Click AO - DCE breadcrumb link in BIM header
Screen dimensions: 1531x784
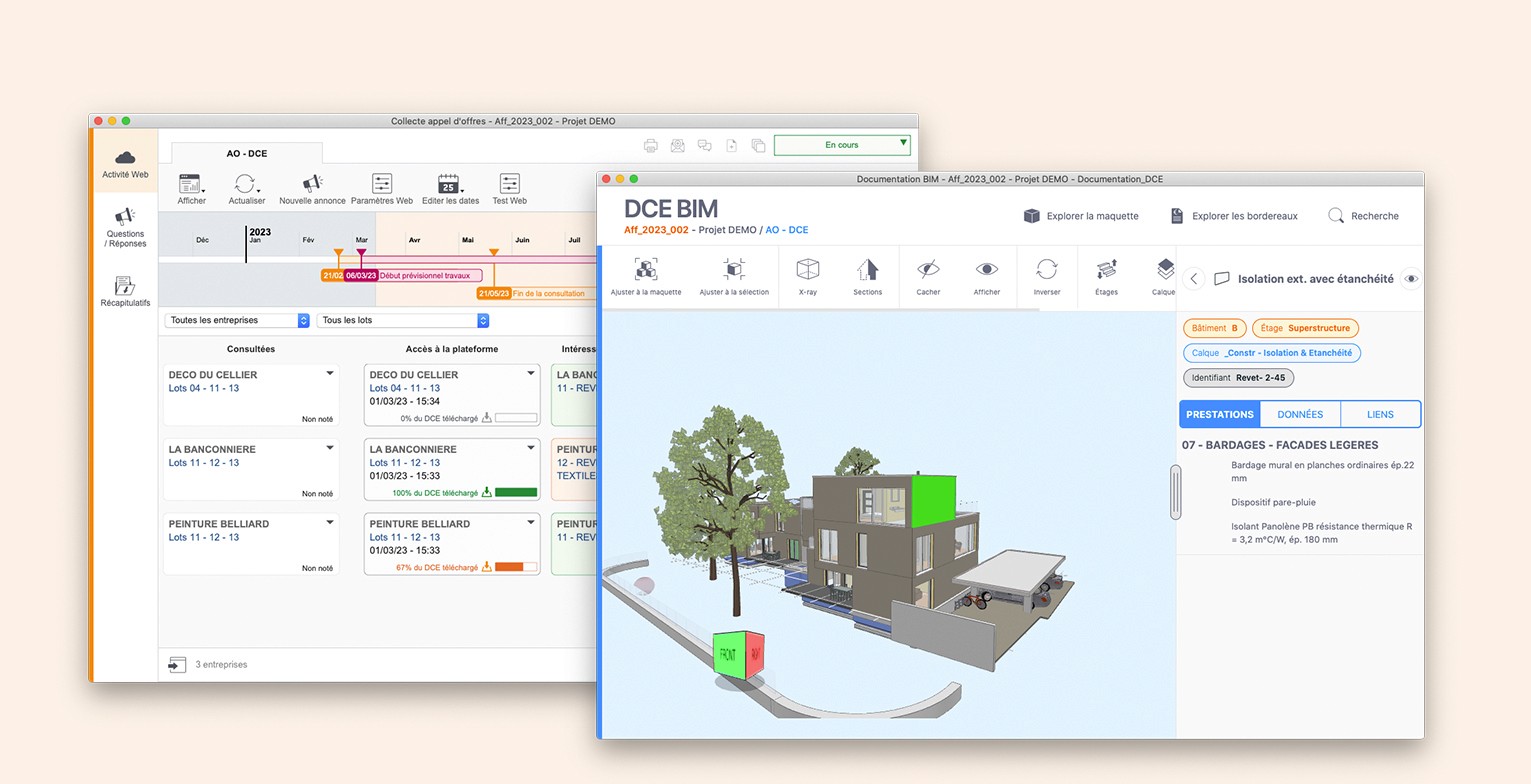coord(787,230)
